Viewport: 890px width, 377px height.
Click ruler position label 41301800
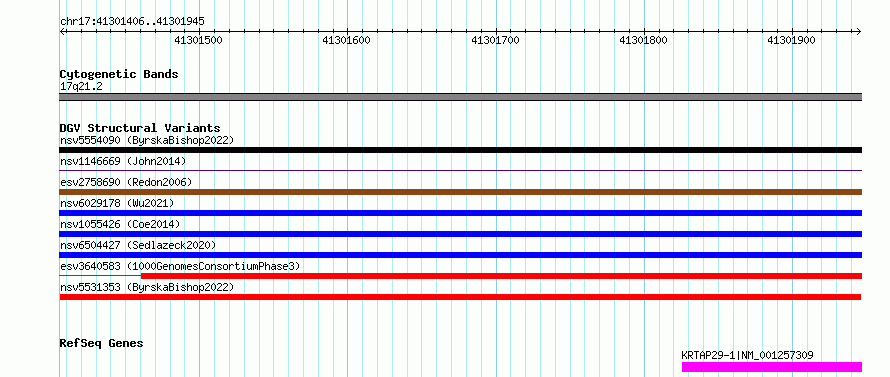click(643, 40)
